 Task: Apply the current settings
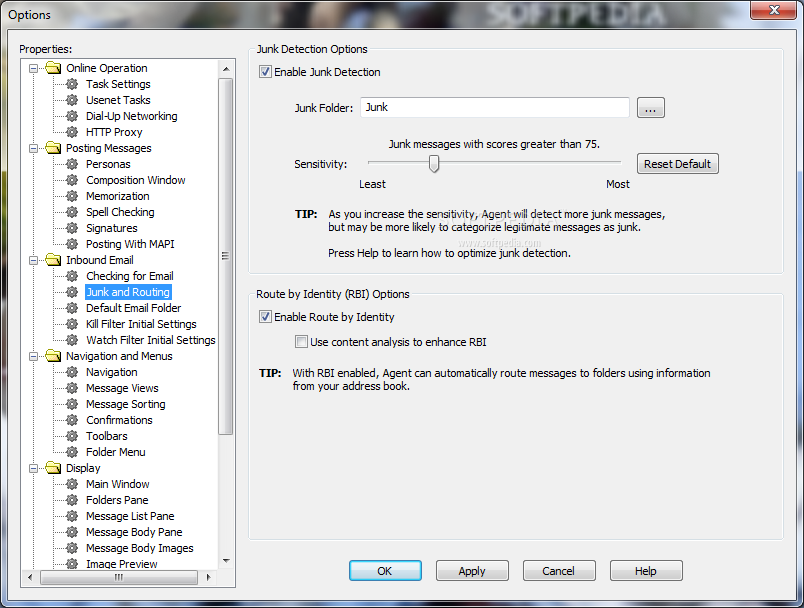pyautogui.click(x=472, y=571)
